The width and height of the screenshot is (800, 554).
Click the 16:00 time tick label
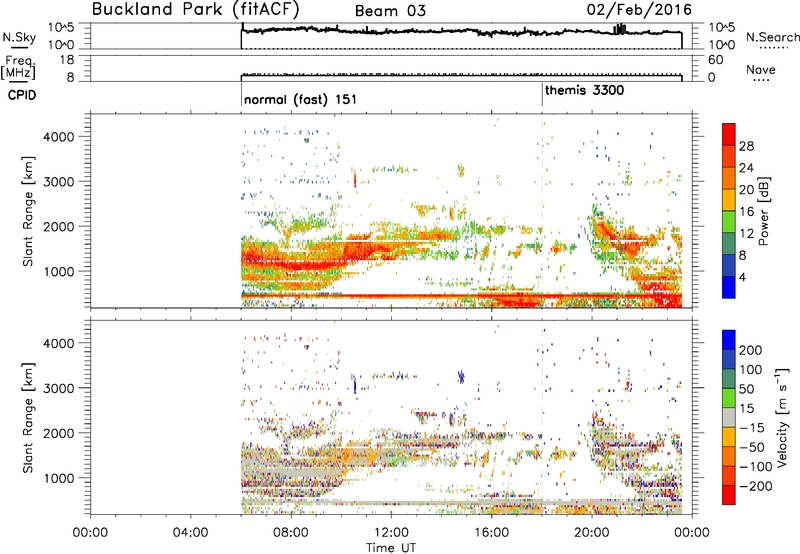click(x=491, y=533)
